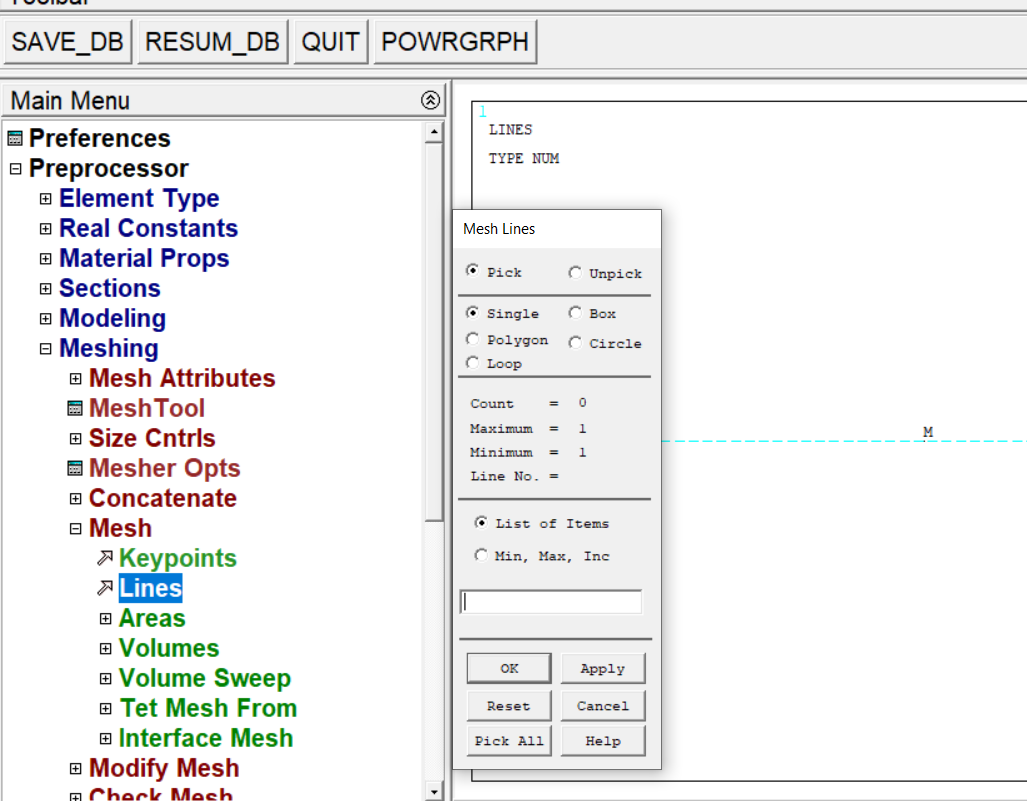Expand the Mesh Attributes node
Screen dimensions: 1027x801
[75, 379]
